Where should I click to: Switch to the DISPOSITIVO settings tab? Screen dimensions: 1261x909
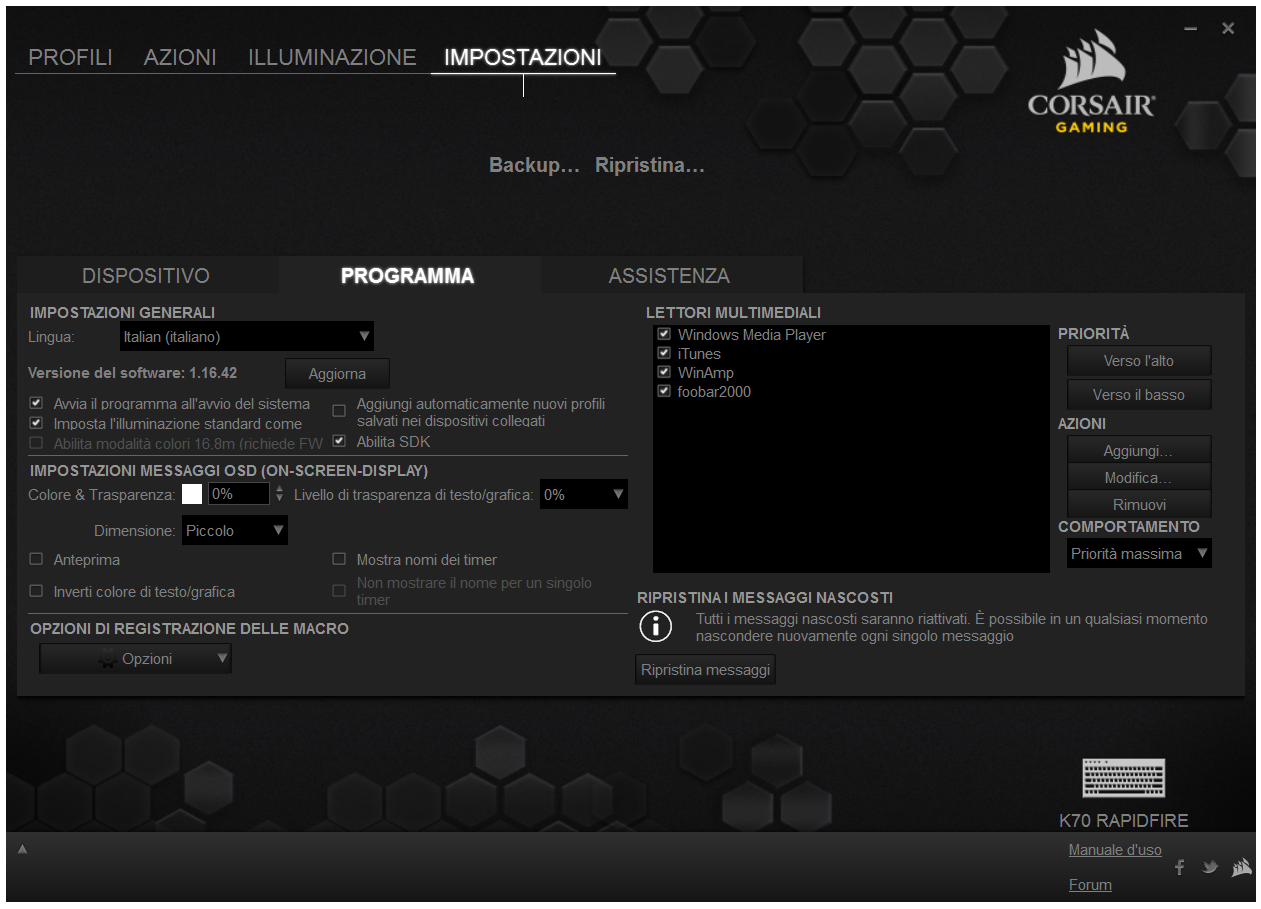[146, 276]
